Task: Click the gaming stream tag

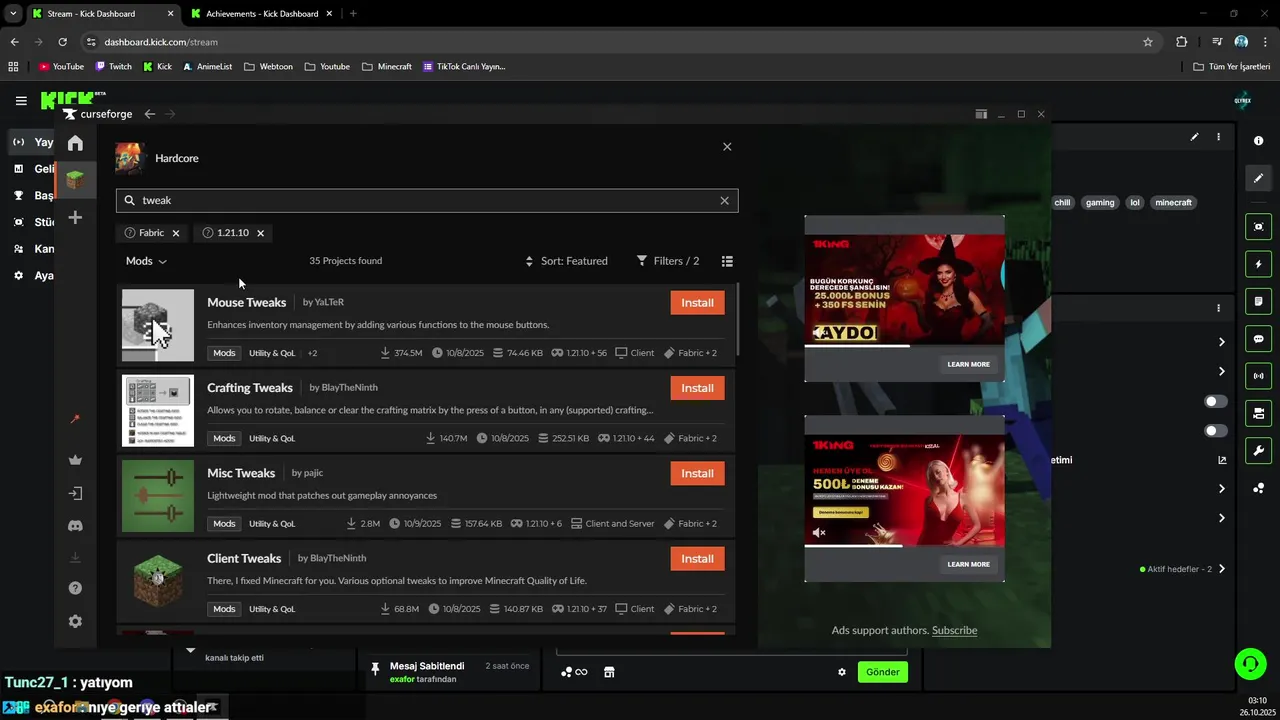Action: point(1100,202)
